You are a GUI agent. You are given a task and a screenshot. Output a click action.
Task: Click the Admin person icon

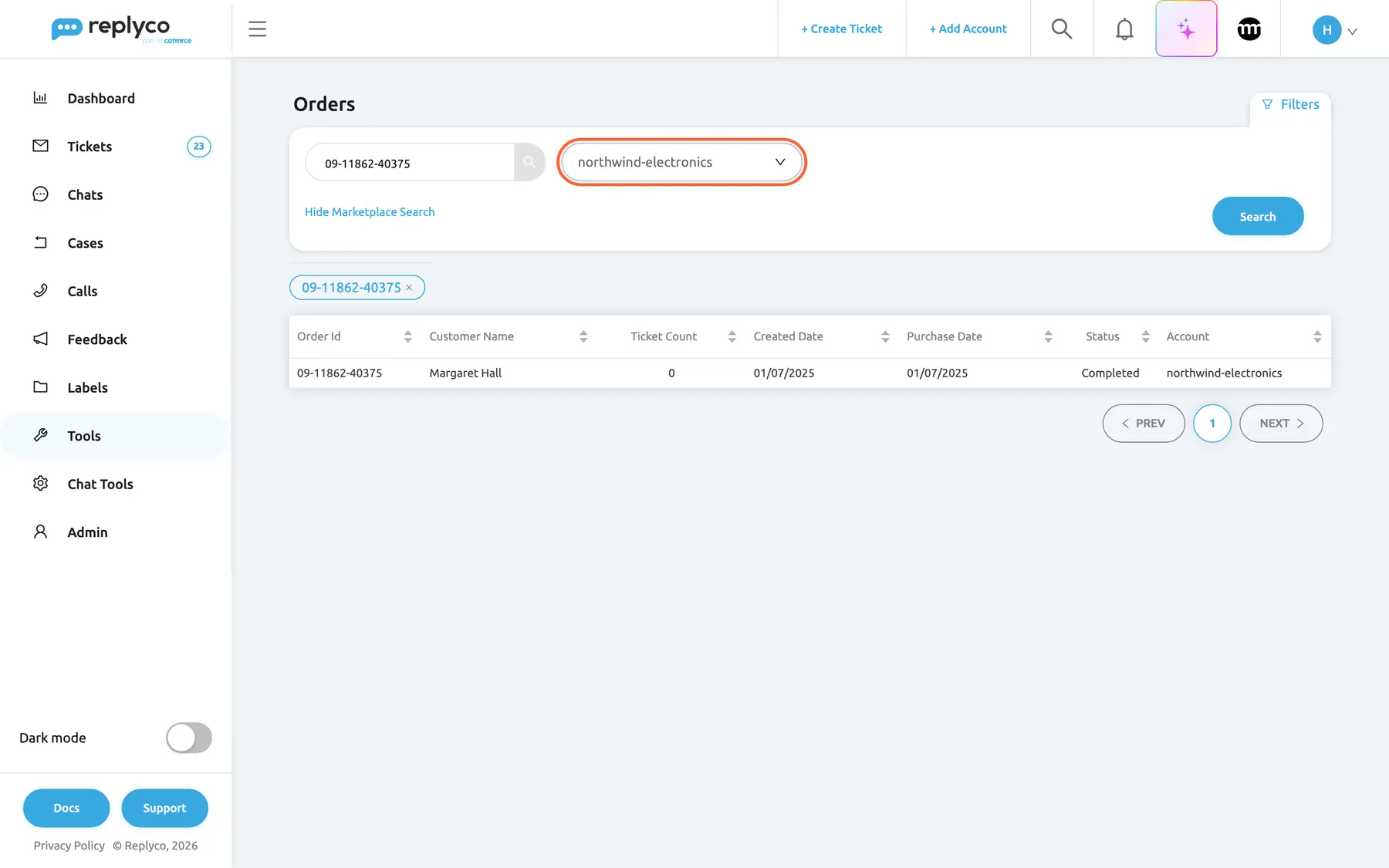click(40, 532)
